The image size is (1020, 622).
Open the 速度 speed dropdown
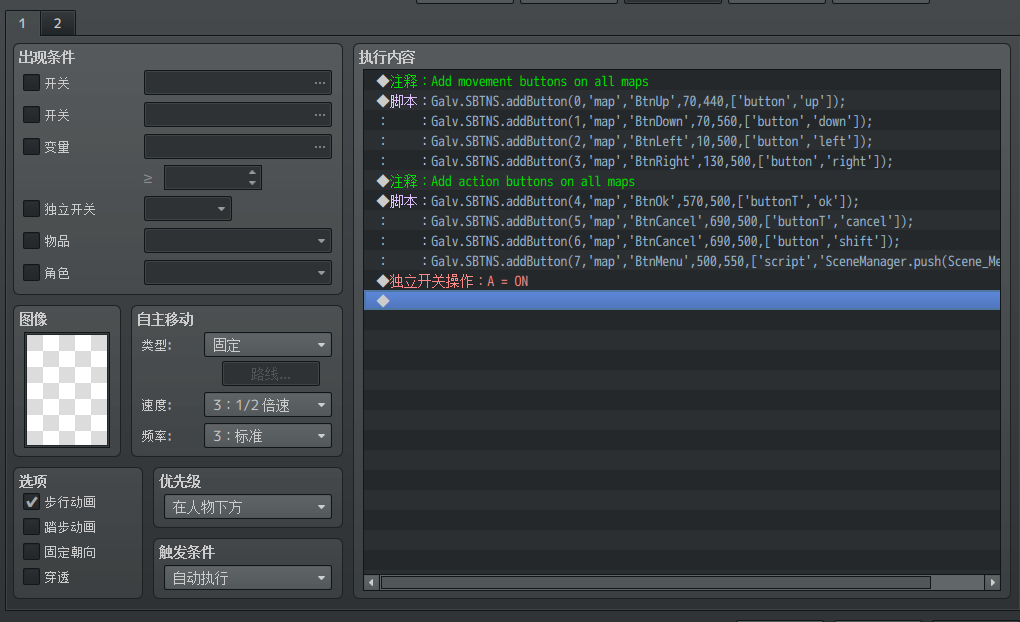(267, 405)
